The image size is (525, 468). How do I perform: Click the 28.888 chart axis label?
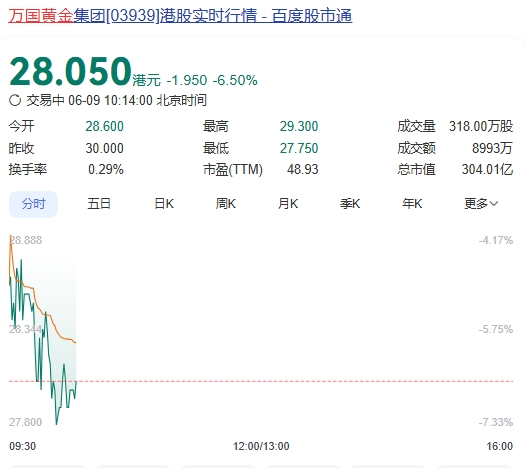tap(25, 240)
